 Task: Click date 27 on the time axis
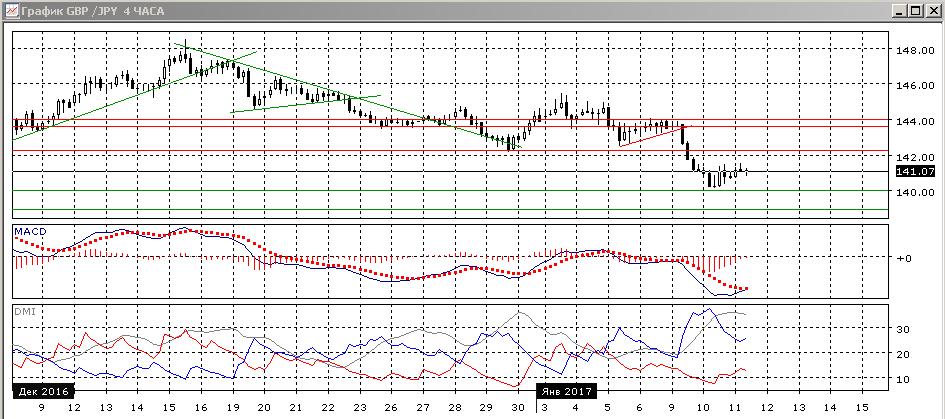coord(423,407)
